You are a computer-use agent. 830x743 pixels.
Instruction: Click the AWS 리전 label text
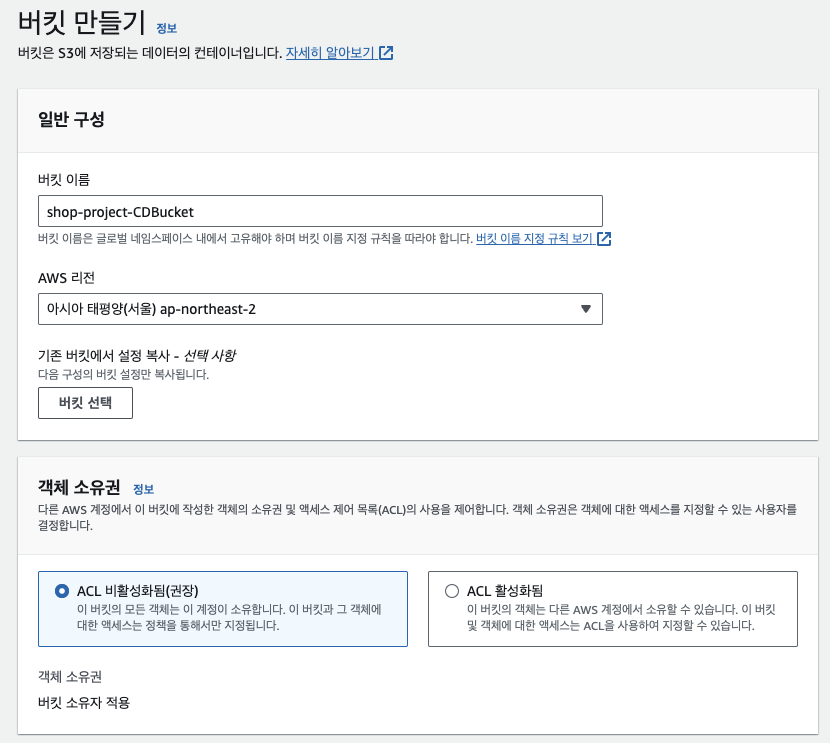pos(67,278)
